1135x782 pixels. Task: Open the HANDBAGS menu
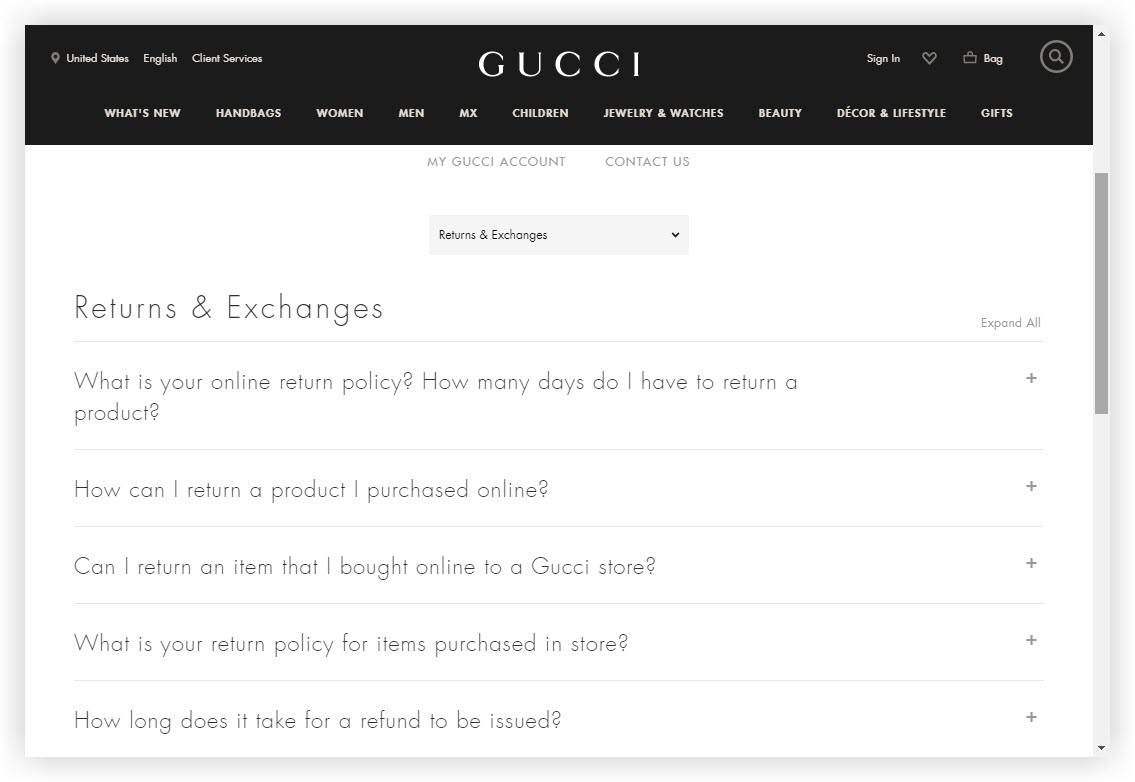pyautogui.click(x=248, y=113)
